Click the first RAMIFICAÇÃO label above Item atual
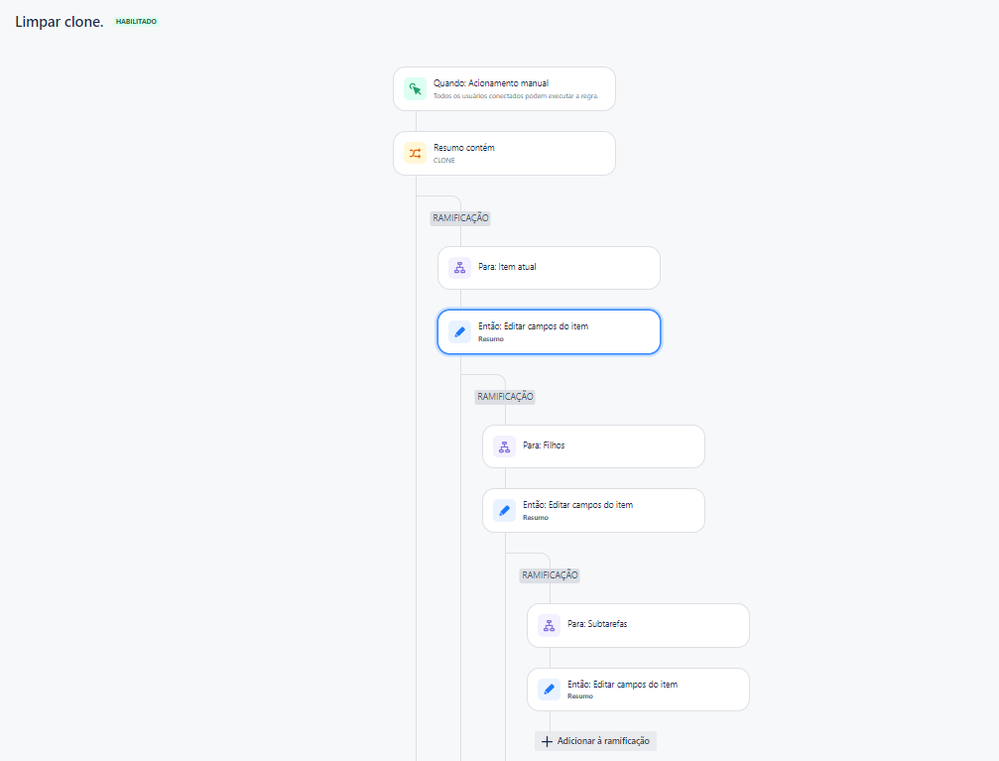Viewport: 999px width, 761px height. [x=461, y=218]
